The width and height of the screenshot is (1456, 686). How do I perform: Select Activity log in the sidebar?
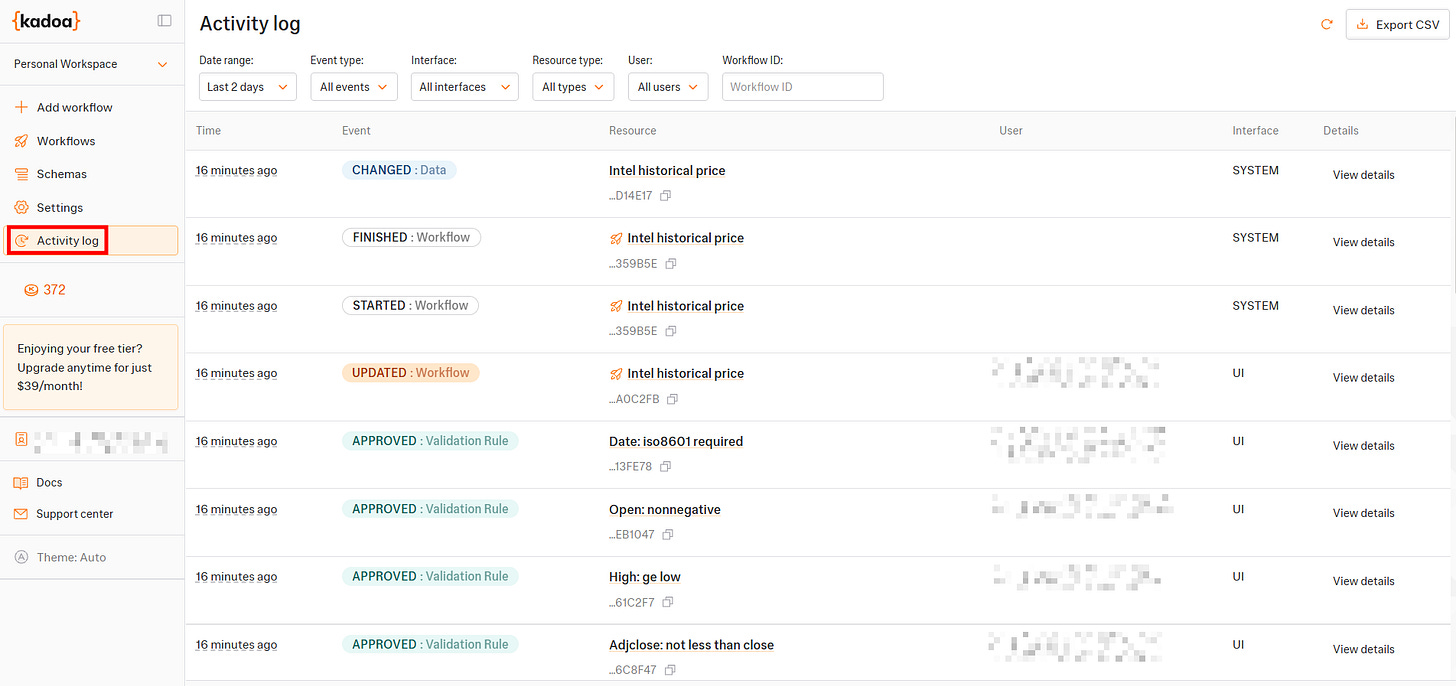coord(67,240)
